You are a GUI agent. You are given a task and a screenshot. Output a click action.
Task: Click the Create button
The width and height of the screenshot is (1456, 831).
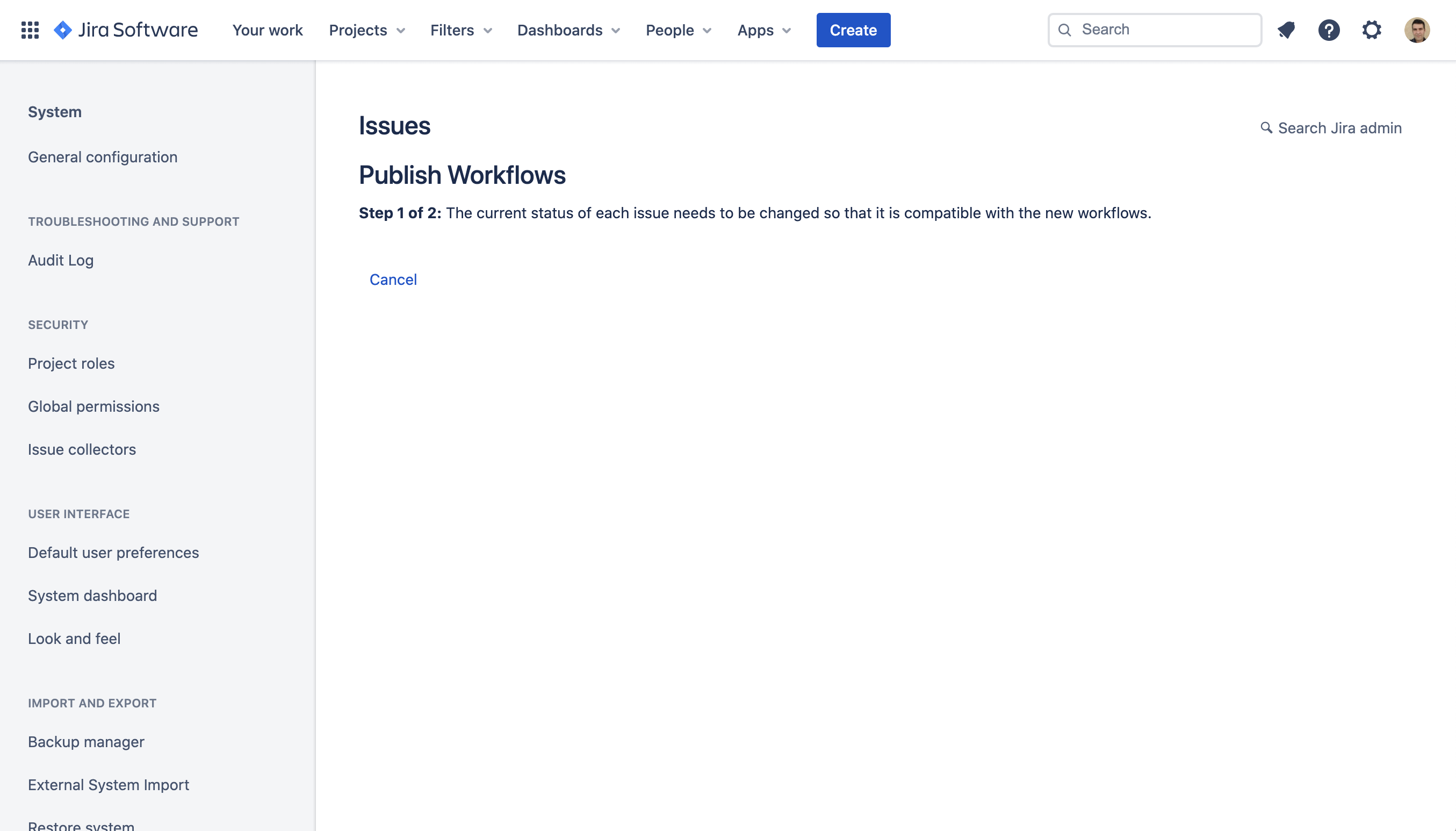(853, 30)
